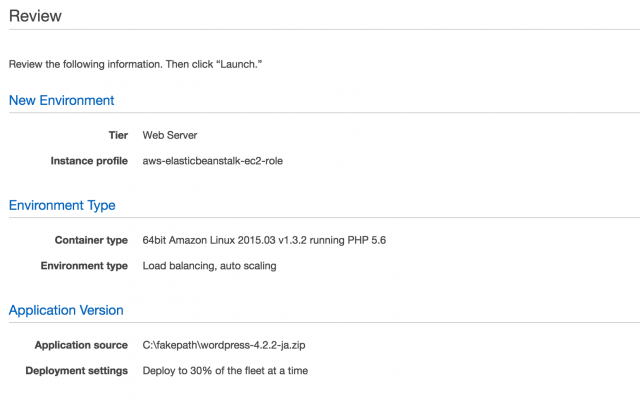
Task: Click the Container type label
Action: pos(91,240)
